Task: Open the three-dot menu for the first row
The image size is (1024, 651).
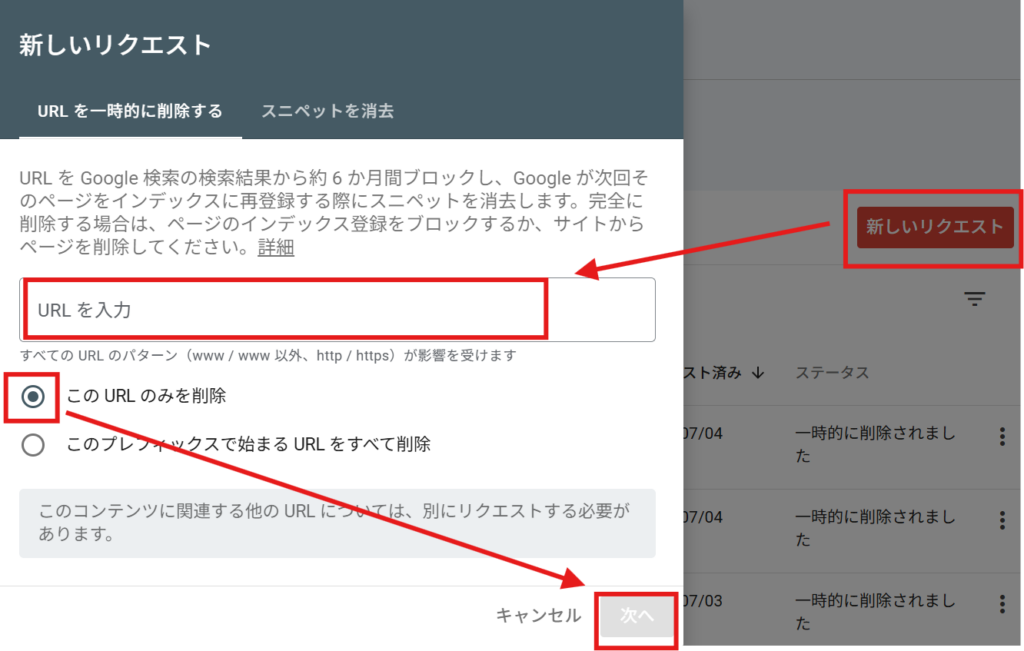Action: (1002, 436)
